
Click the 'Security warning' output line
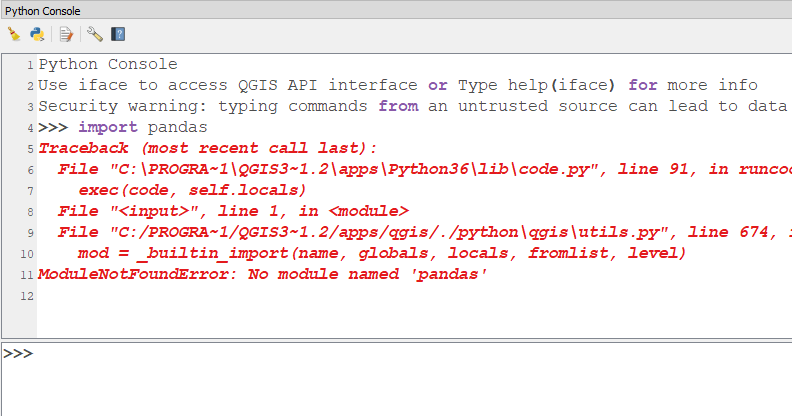coord(414,106)
